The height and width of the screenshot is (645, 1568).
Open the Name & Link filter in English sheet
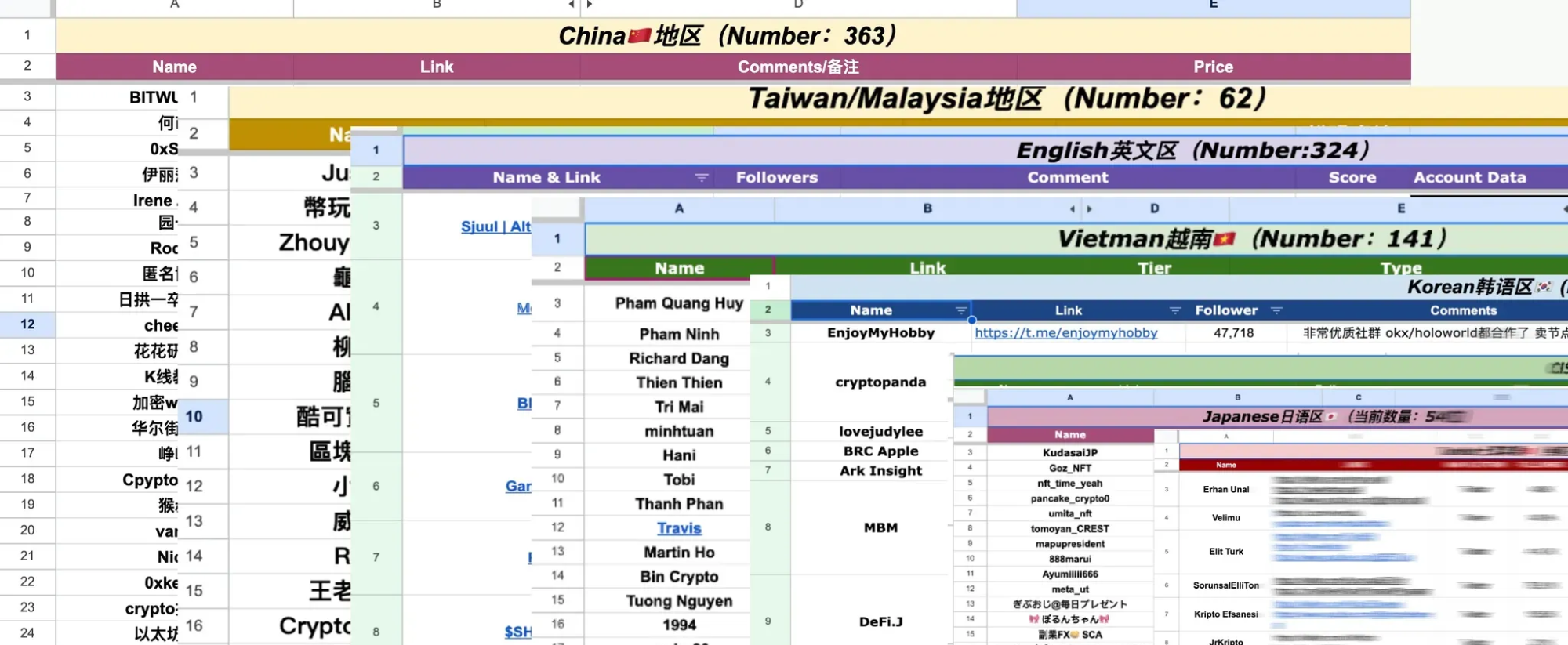[x=702, y=178]
